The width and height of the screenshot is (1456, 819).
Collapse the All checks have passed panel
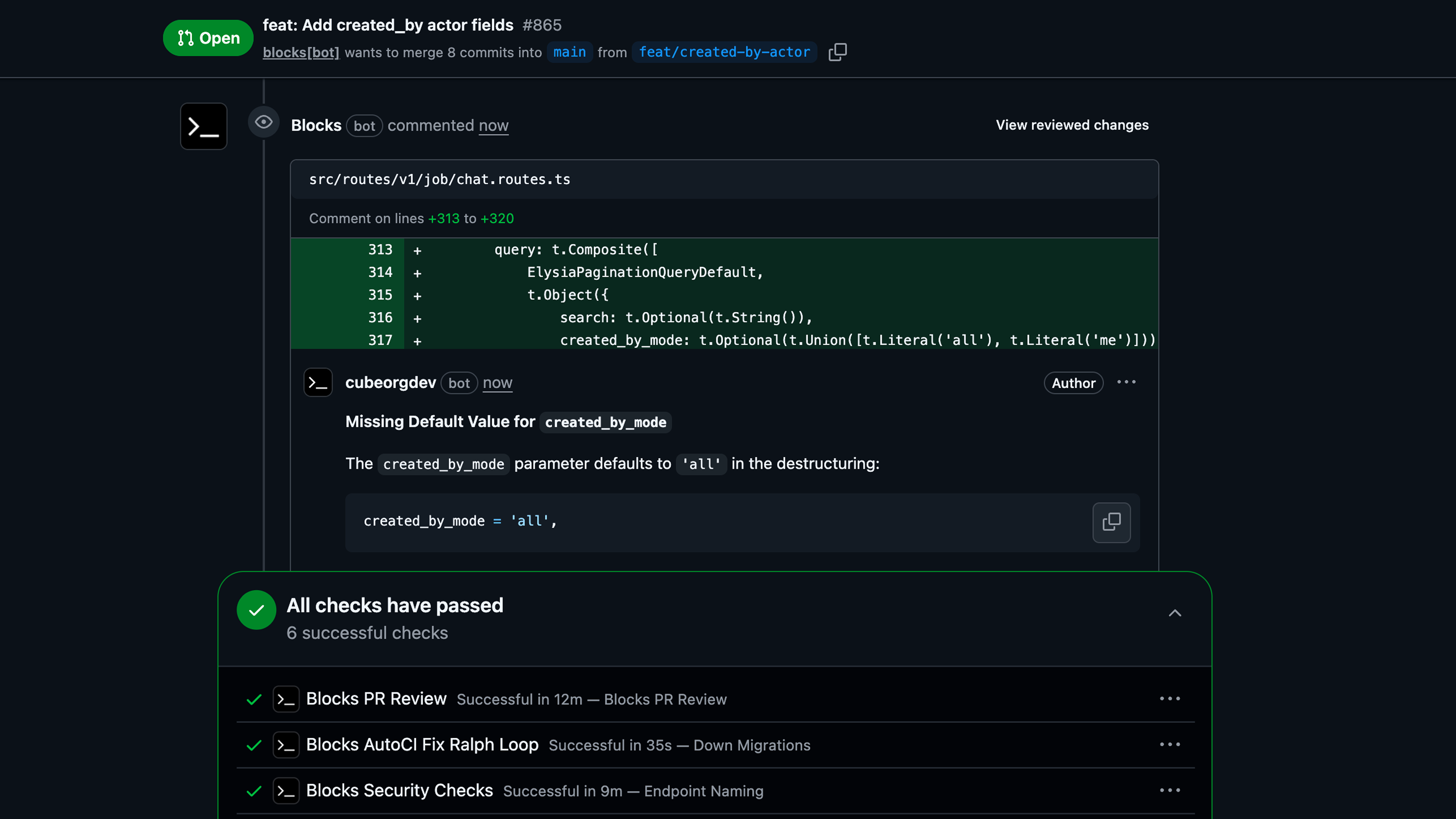click(x=1175, y=613)
